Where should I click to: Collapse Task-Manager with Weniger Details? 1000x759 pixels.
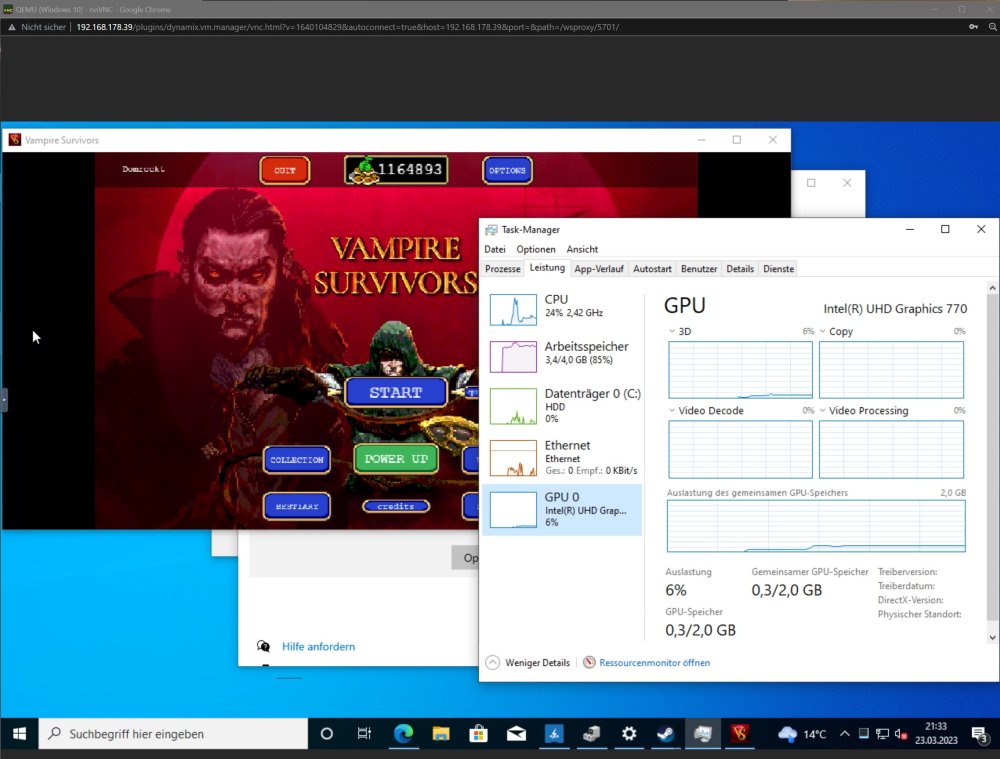(x=528, y=663)
